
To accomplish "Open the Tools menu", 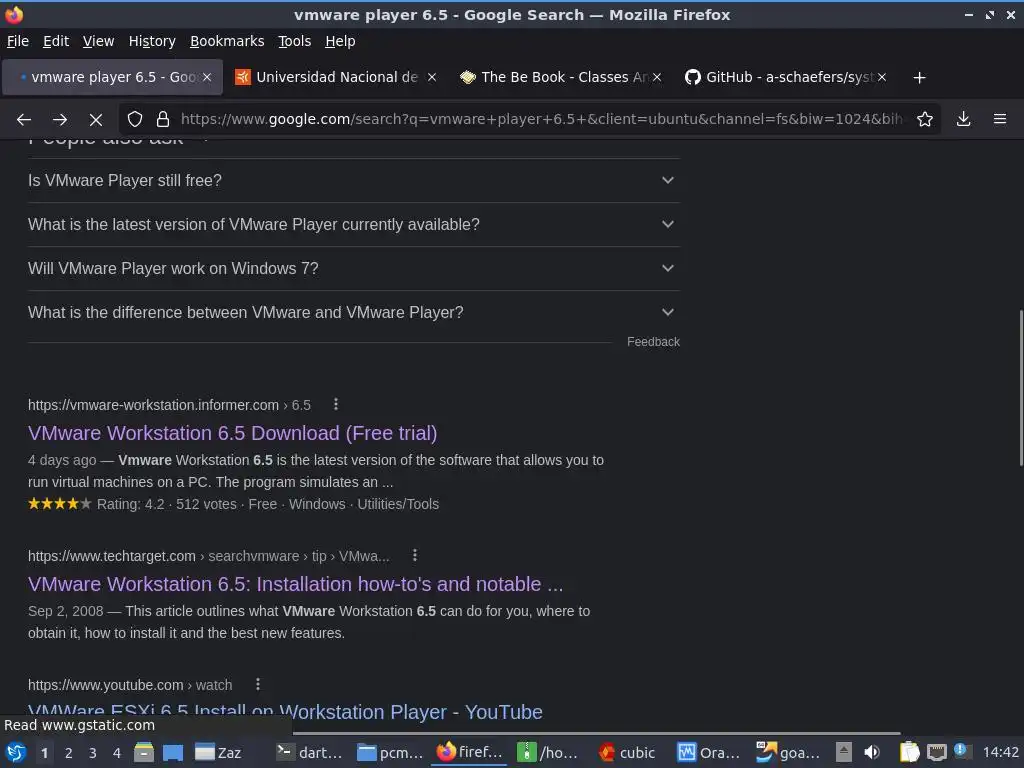I will coord(295,41).
